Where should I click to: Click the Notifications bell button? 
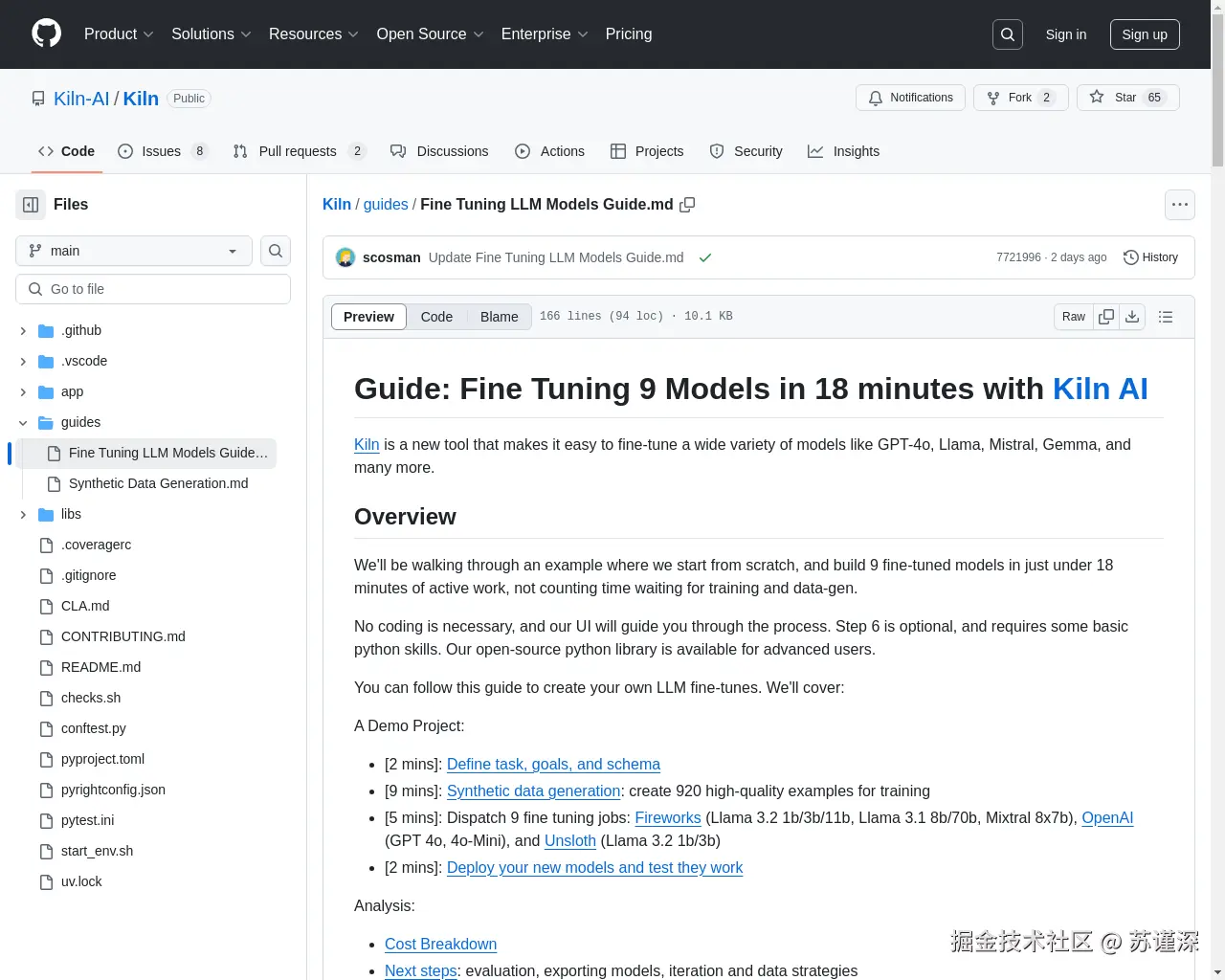pos(911,98)
